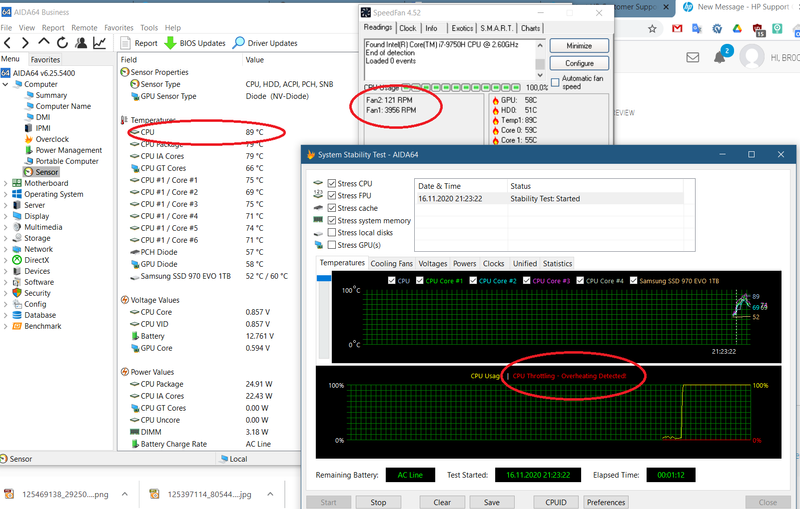The width and height of the screenshot is (800, 509).
Task: Open the Charts tab in SpeedFan
Action: coord(530,29)
